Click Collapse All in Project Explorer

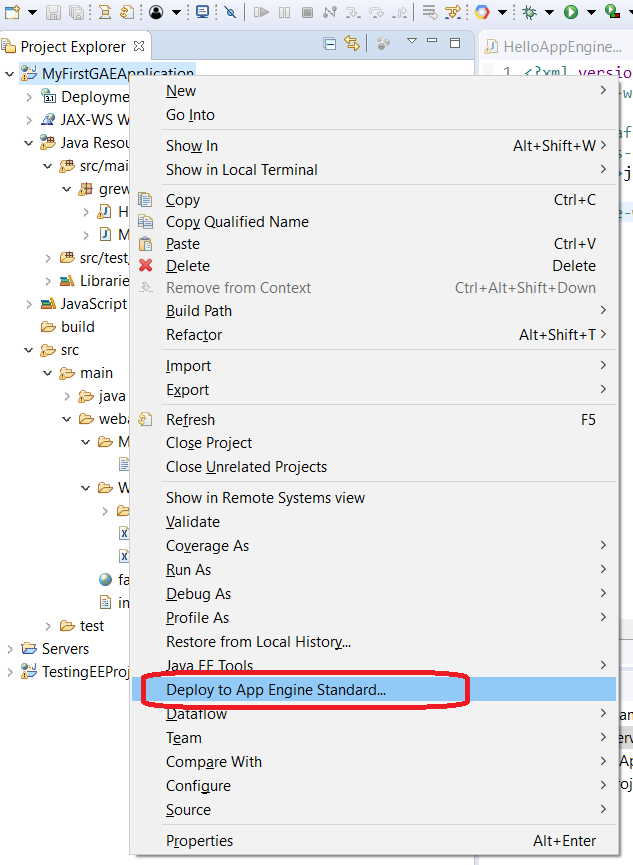pos(330,44)
